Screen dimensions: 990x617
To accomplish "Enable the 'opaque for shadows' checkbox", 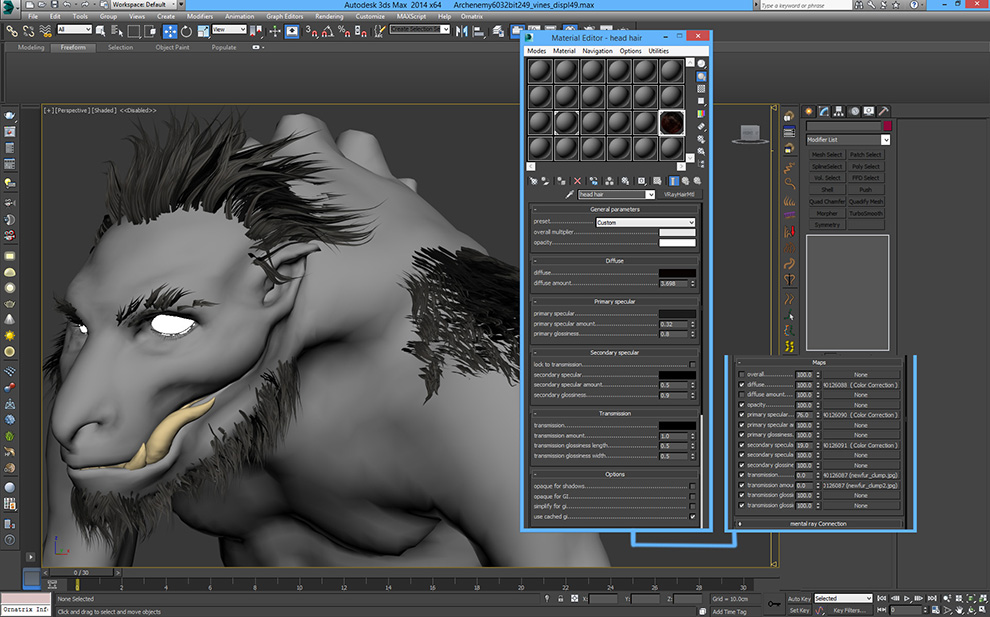I will click(x=692, y=486).
